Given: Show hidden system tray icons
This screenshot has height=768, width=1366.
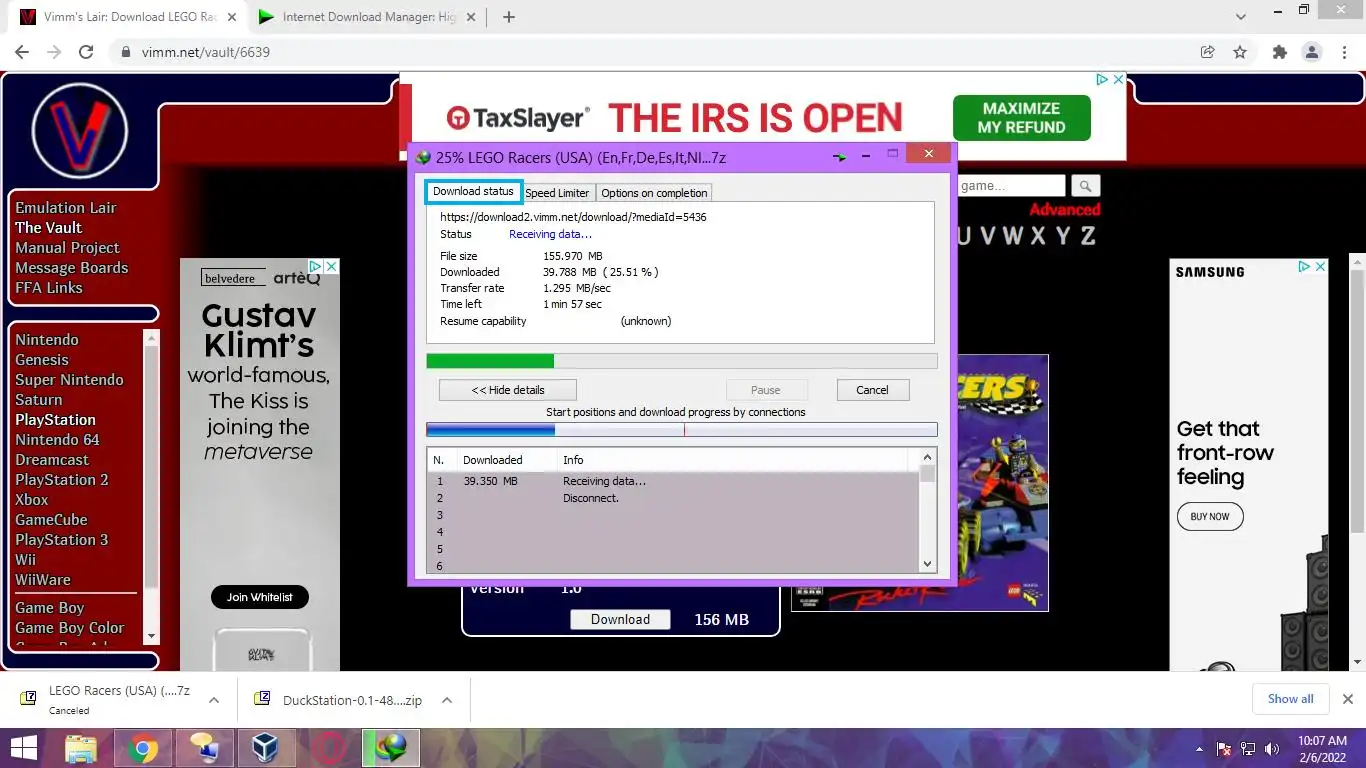Looking at the screenshot, I should (x=1199, y=748).
